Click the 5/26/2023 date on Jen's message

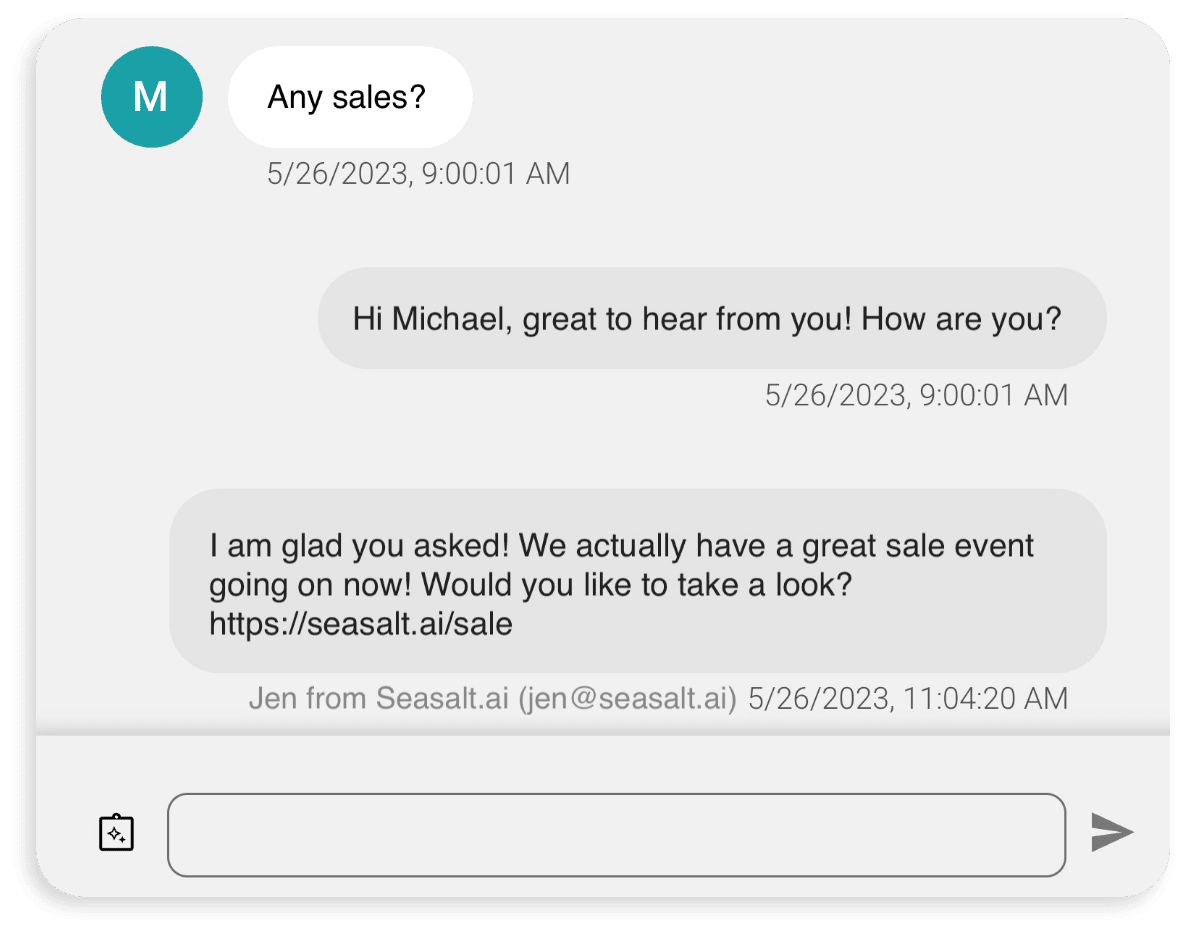coord(821,698)
